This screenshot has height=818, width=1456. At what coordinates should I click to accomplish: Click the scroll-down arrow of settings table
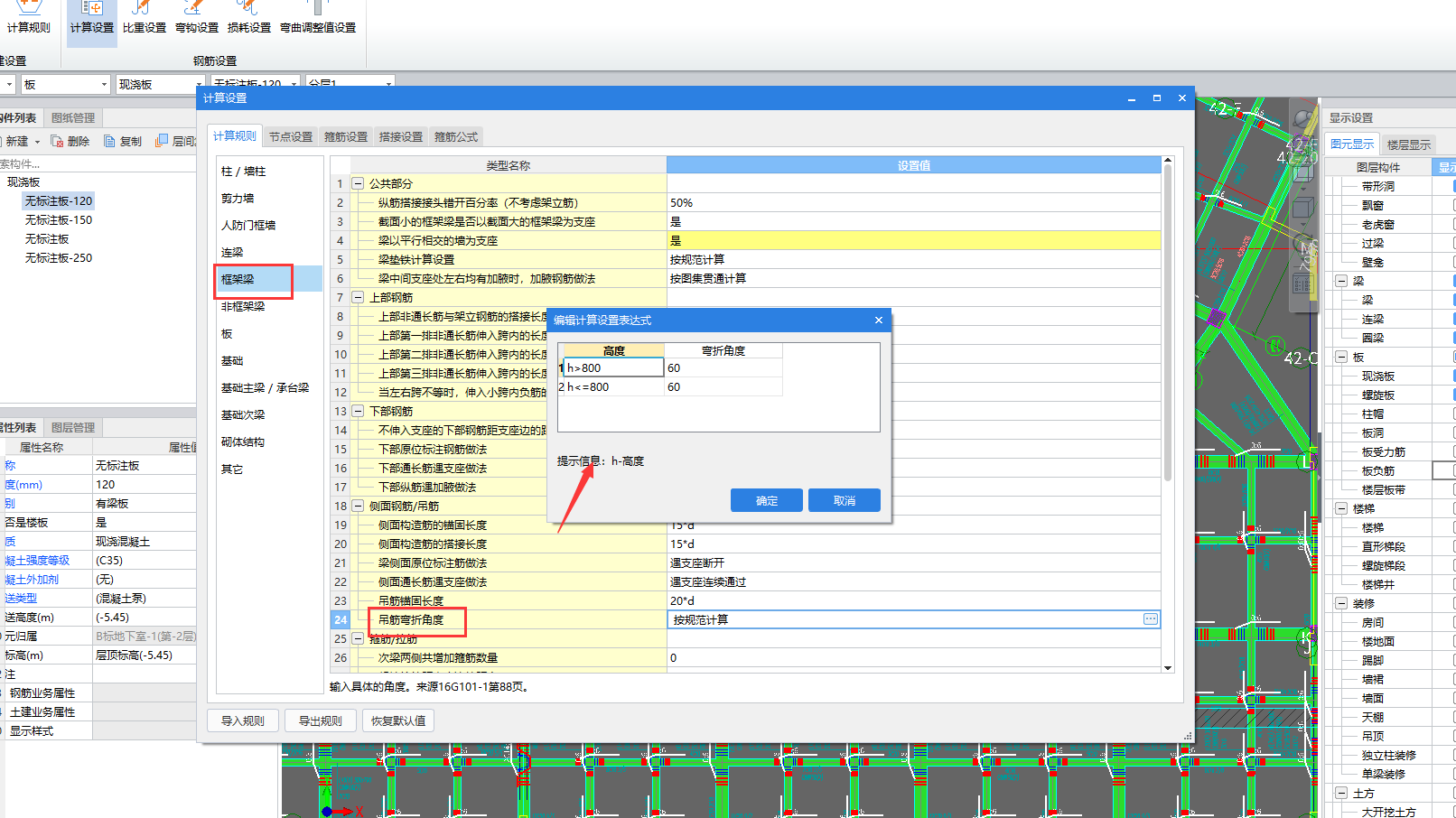(1167, 667)
